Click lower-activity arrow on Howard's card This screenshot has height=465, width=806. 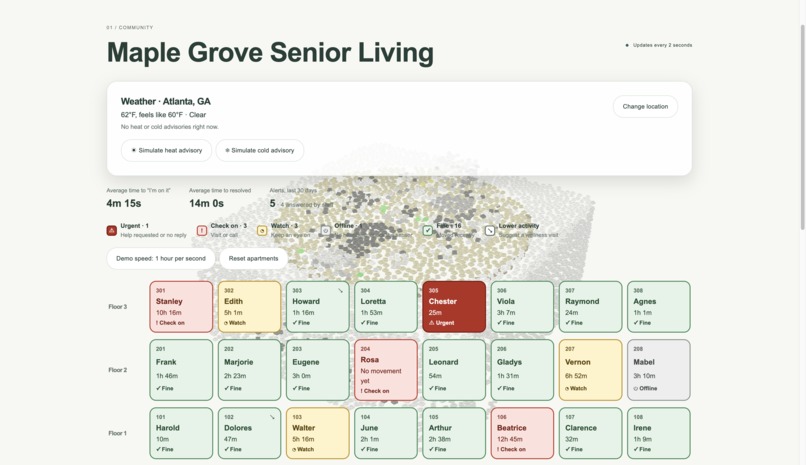point(340,291)
